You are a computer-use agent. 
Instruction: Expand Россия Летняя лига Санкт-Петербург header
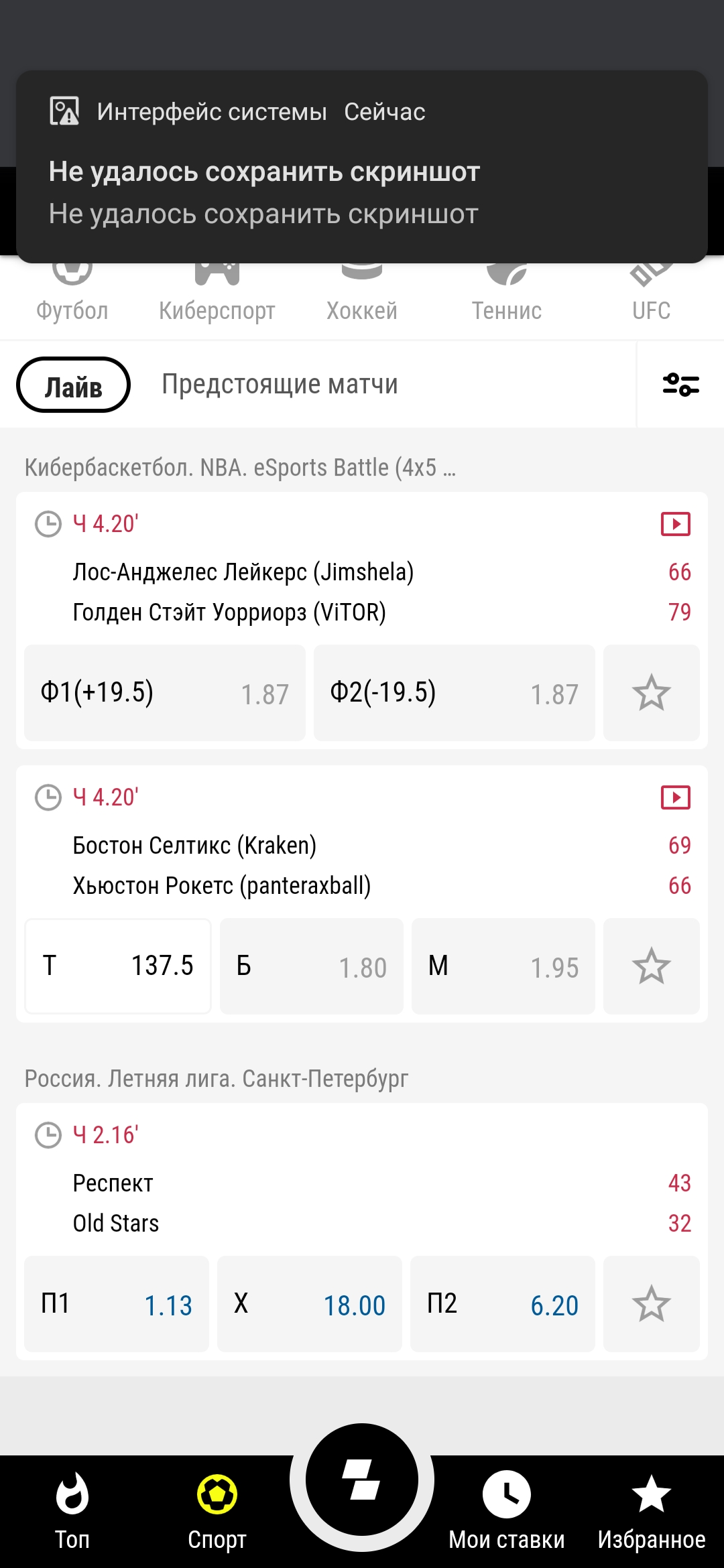tap(216, 1078)
